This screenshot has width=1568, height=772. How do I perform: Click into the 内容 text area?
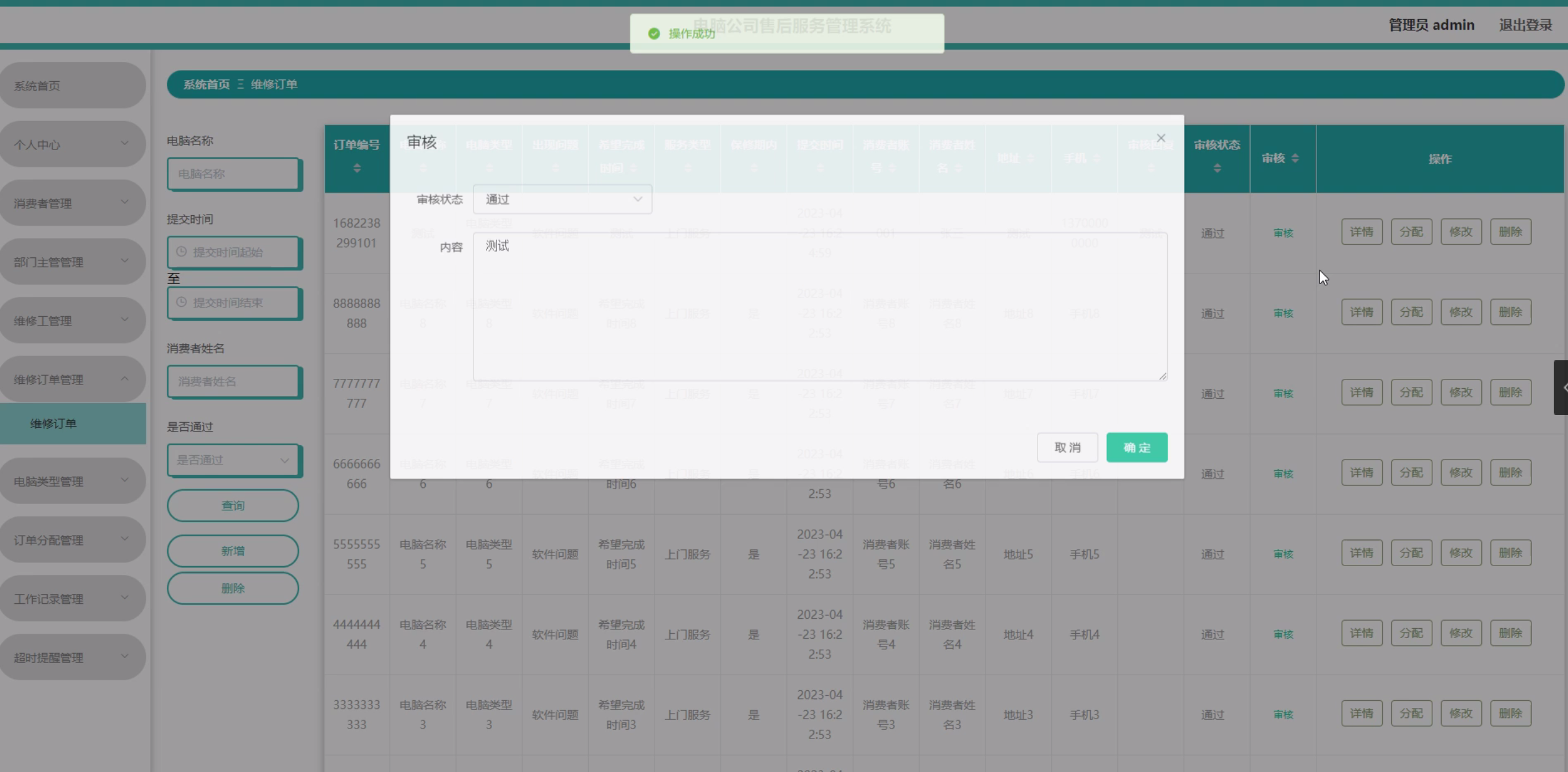click(x=819, y=307)
